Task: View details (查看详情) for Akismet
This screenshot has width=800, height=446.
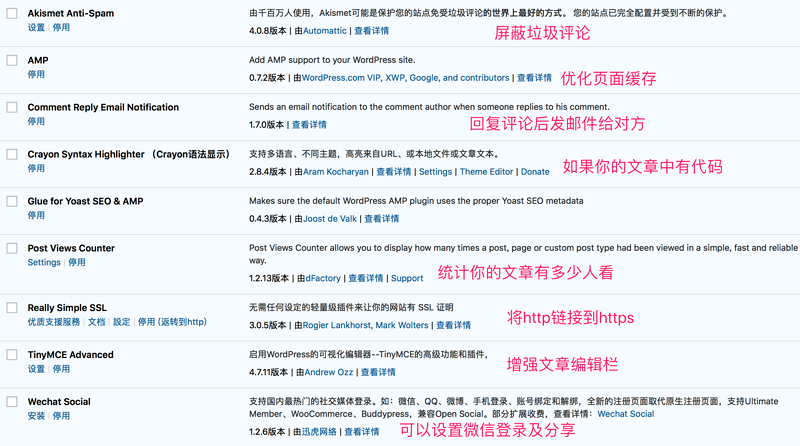Action: coord(371,31)
